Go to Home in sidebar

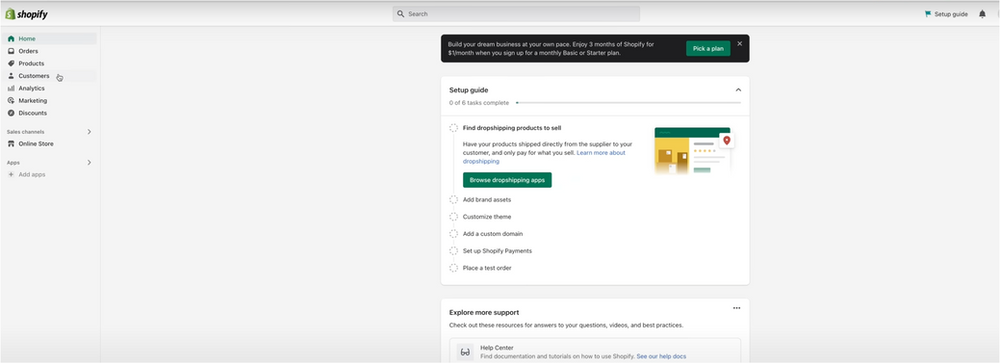coord(50,39)
